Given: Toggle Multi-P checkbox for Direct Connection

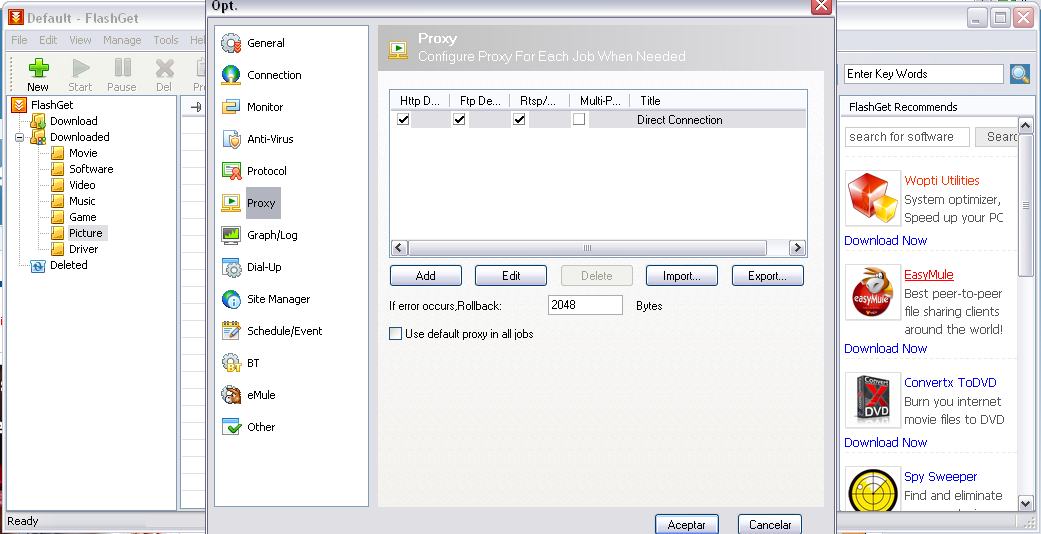Looking at the screenshot, I should [x=579, y=120].
